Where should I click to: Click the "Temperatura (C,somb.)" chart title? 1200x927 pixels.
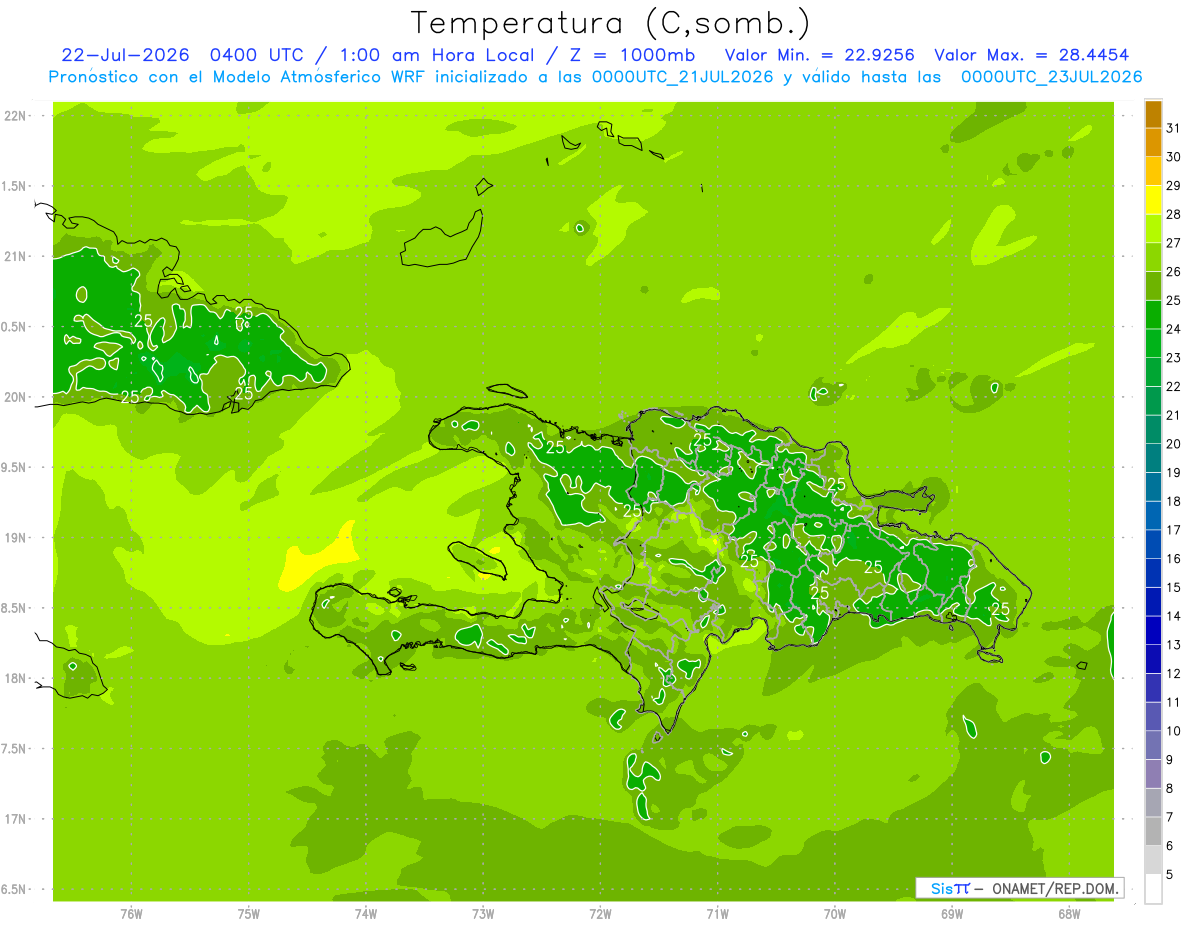(610, 24)
